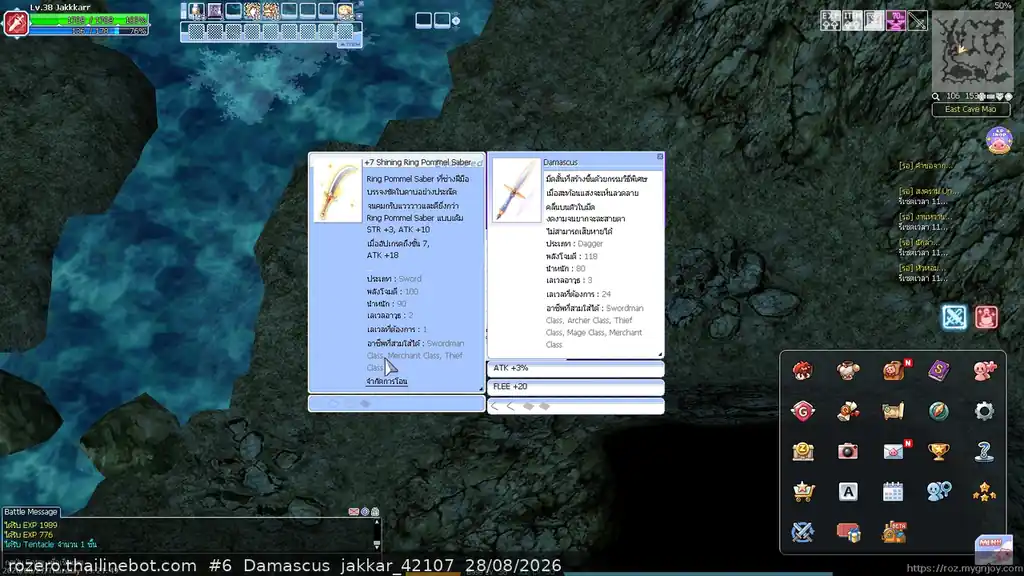Expand the hotbar arrow below last slot
Screen dimensions: 1024x576
pyautogui.click(x=360, y=16)
